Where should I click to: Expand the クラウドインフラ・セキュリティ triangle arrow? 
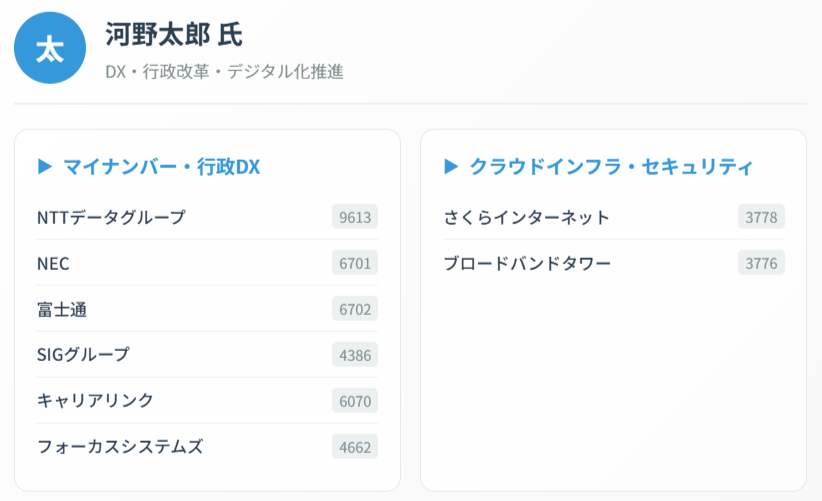451,167
